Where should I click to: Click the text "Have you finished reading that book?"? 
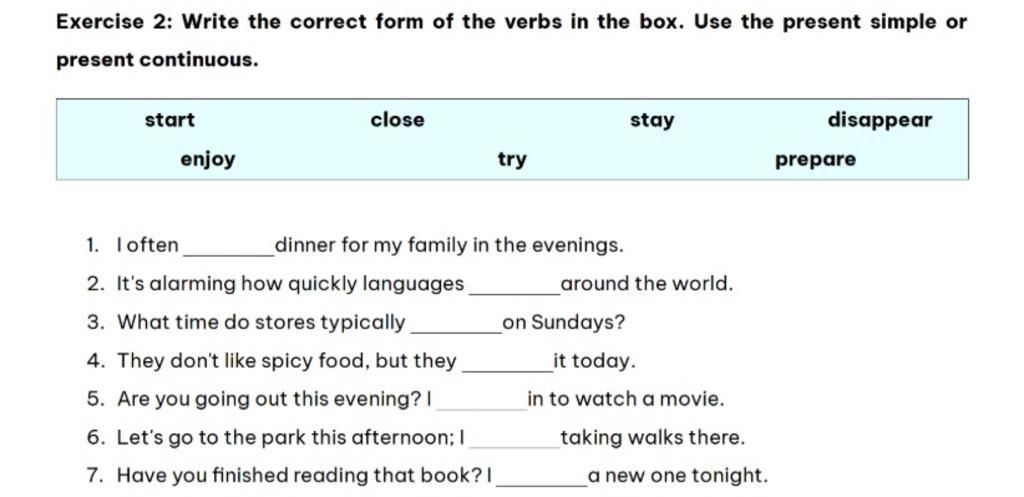[x=300, y=476]
